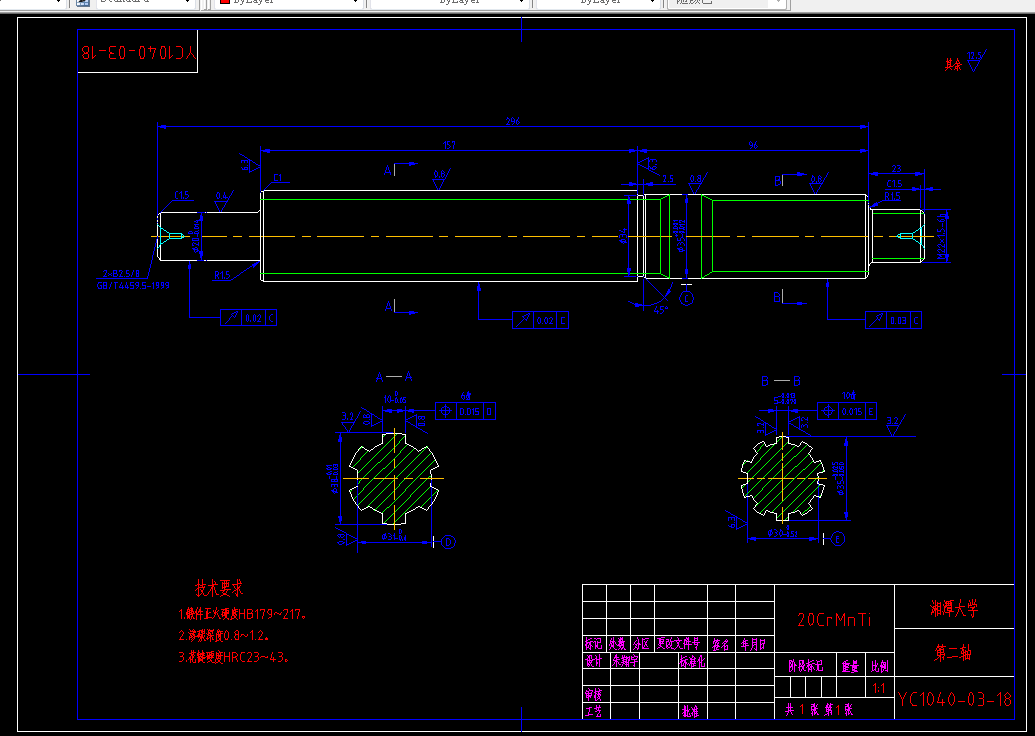The height and width of the screenshot is (736, 1035).
Task: Select the 2×B2.5/8 center hole callout
Action: point(121,273)
